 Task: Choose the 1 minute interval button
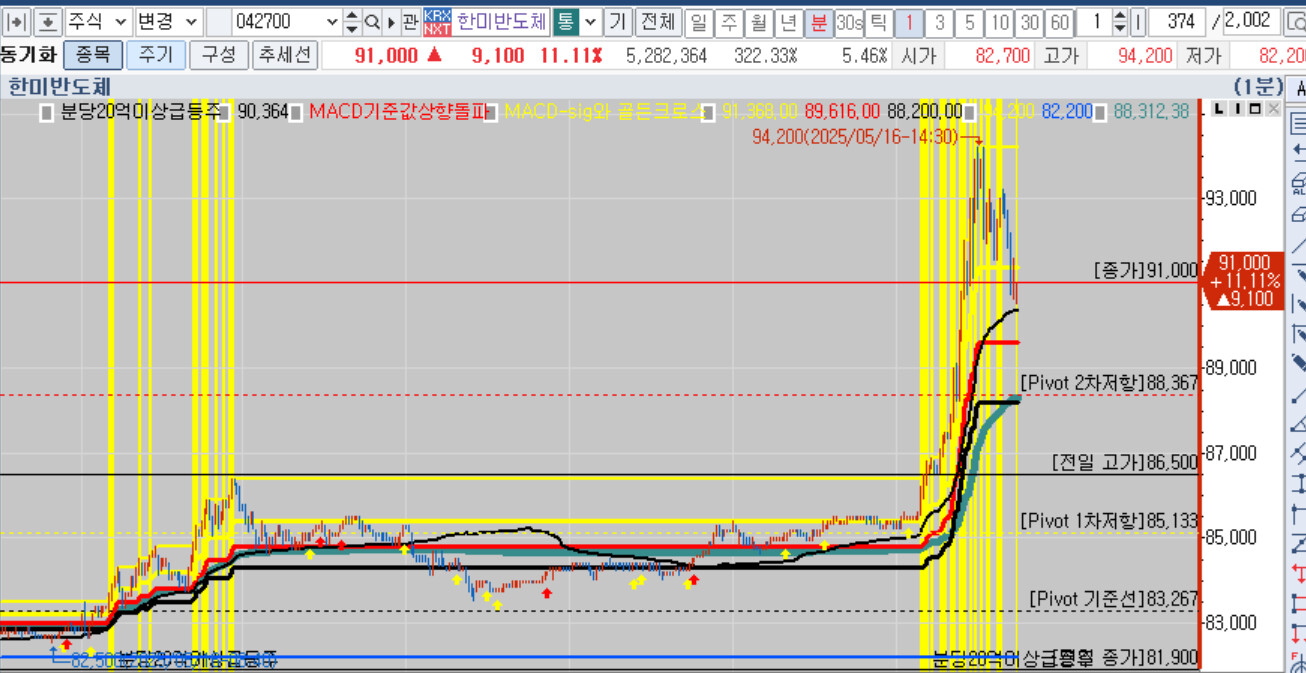pos(909,21)
